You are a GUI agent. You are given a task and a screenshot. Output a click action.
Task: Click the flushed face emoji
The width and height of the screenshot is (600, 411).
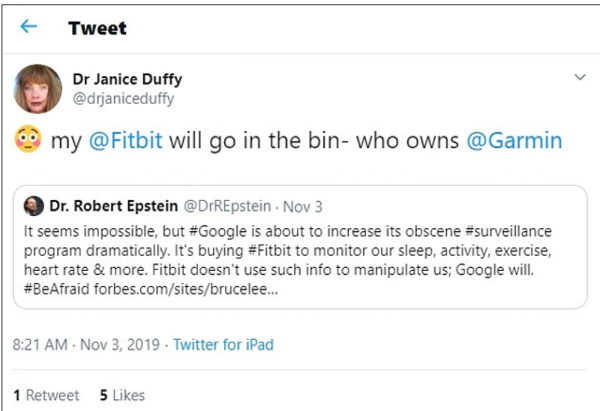click(28, 139)
